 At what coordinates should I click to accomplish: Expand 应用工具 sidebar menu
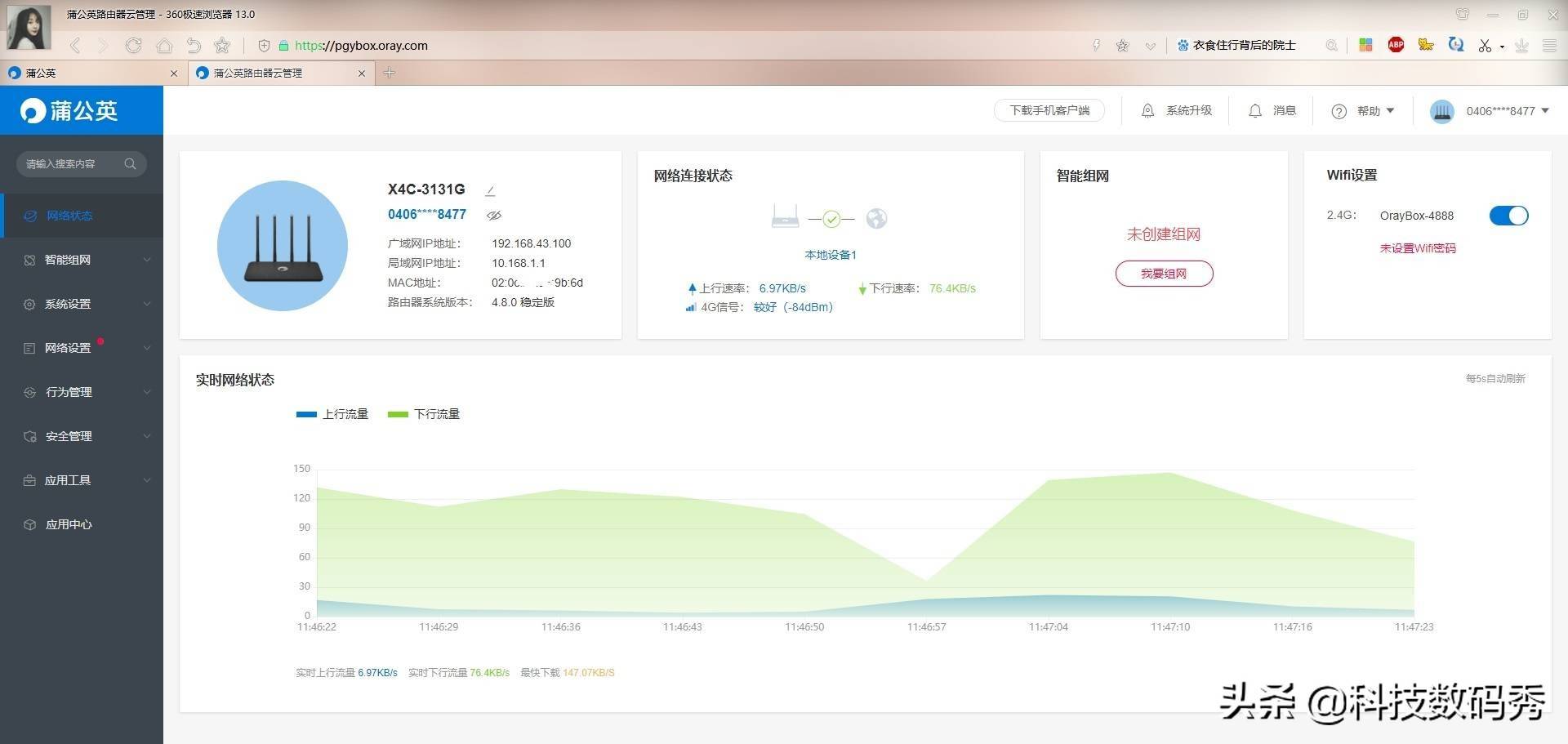(82, 480)
